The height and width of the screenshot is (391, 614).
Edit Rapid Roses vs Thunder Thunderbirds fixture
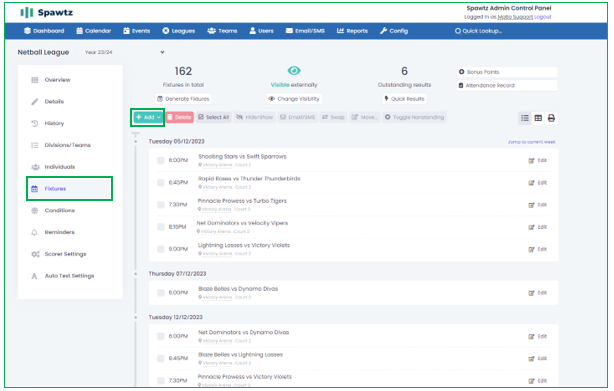(538, 183)
